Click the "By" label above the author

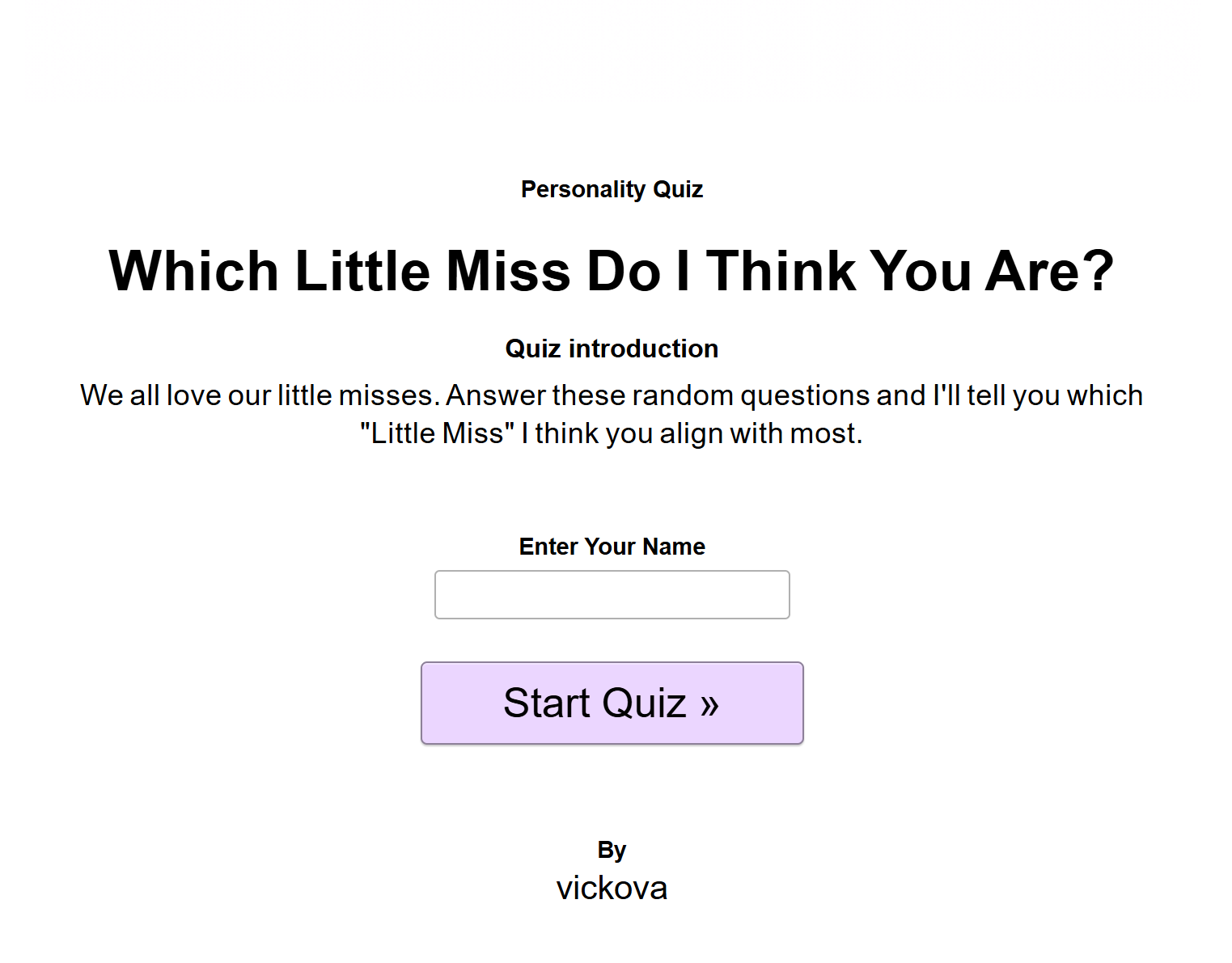(x=612, y=850)
